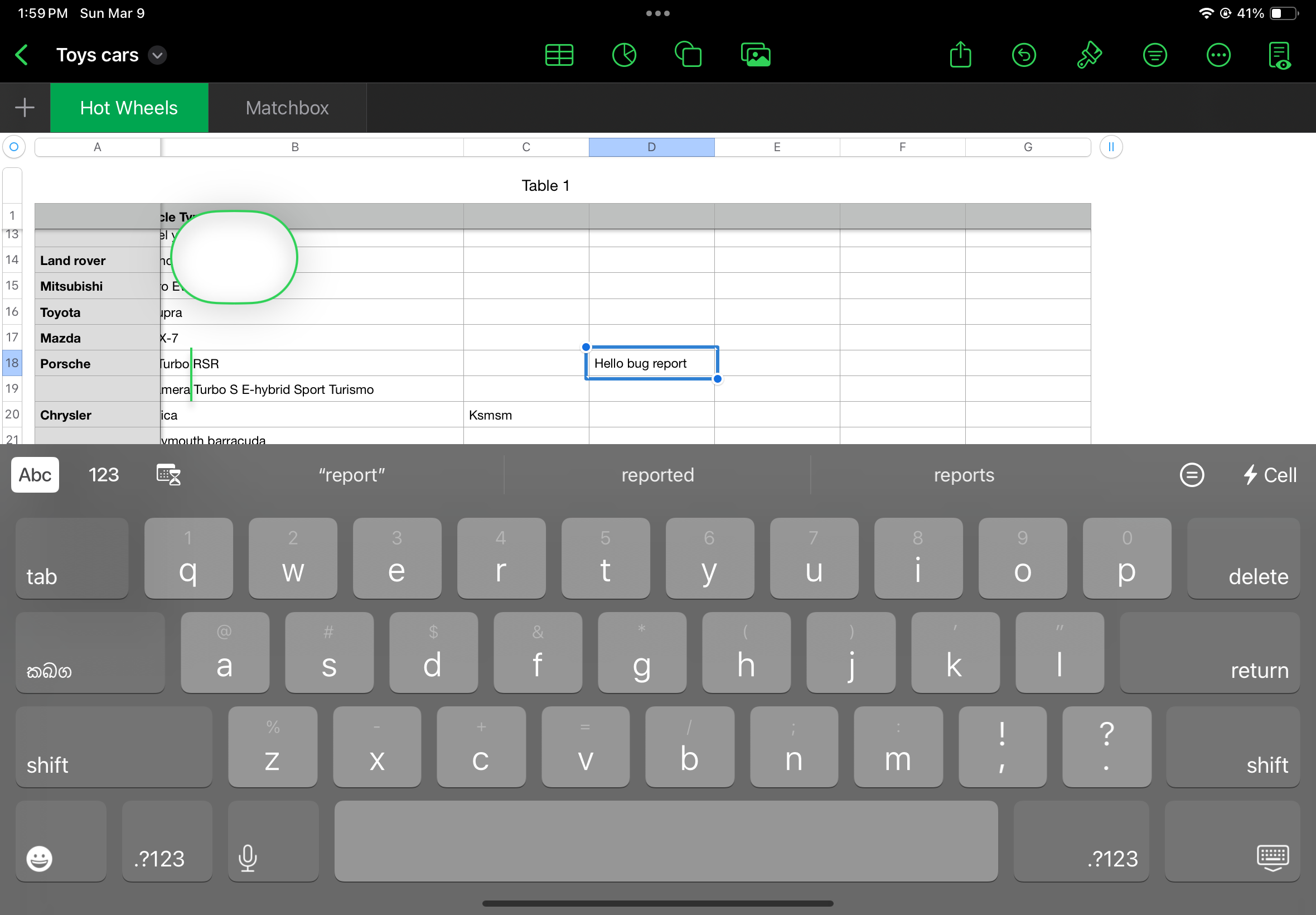Image resolution: width=1316 pixels, height=915 pixels.
Task: Select the Hot Wheels sheet tab
Action: point(129,108)
